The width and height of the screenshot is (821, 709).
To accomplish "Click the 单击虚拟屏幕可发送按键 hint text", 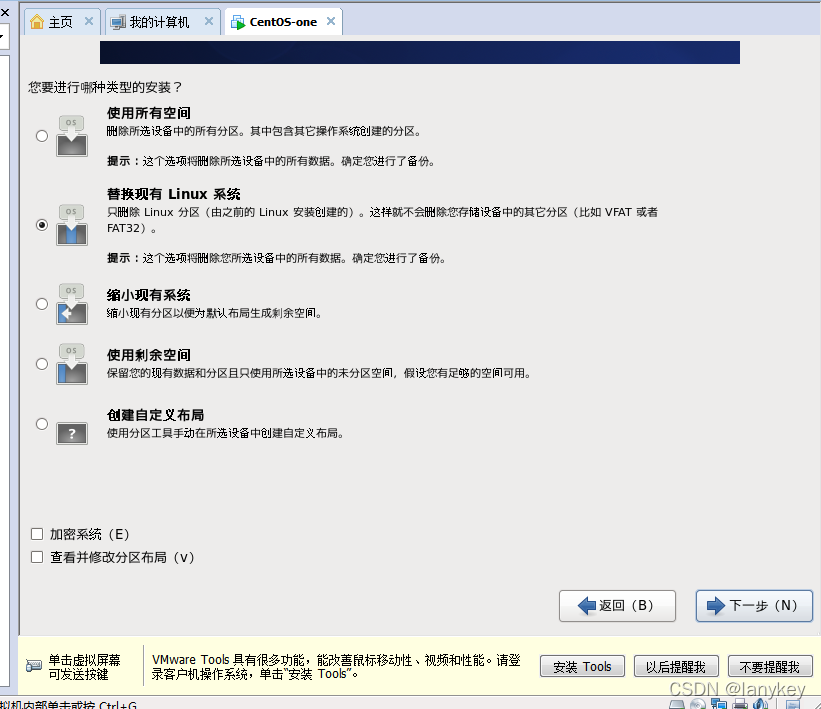I will pyautogui.click(x=84, y=667).
